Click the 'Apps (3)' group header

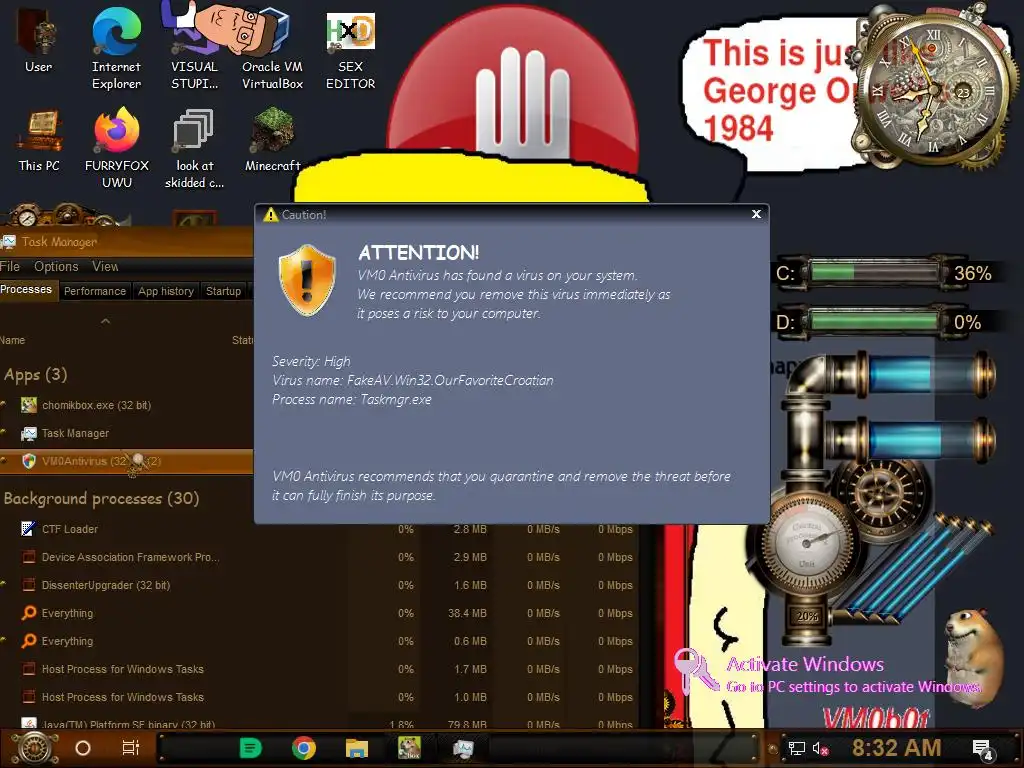tap(36, 374)
